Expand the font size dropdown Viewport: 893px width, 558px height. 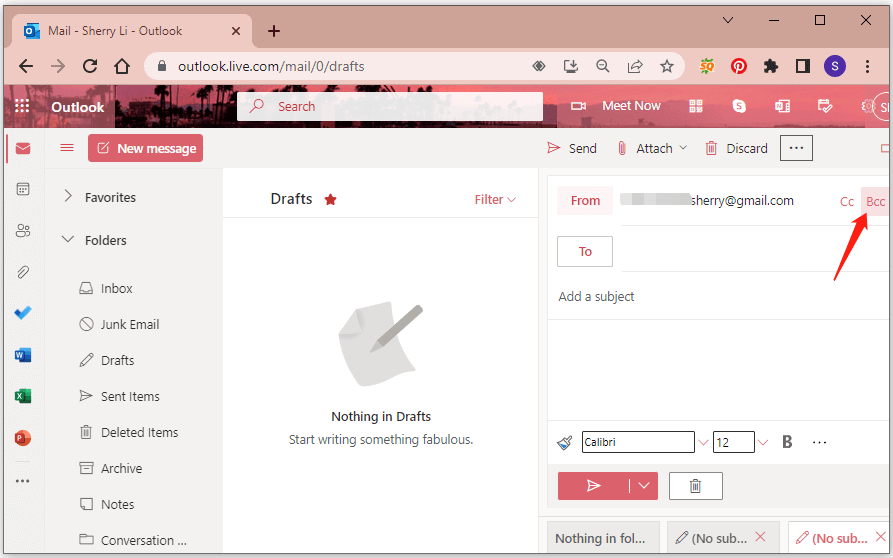point(763,442)
